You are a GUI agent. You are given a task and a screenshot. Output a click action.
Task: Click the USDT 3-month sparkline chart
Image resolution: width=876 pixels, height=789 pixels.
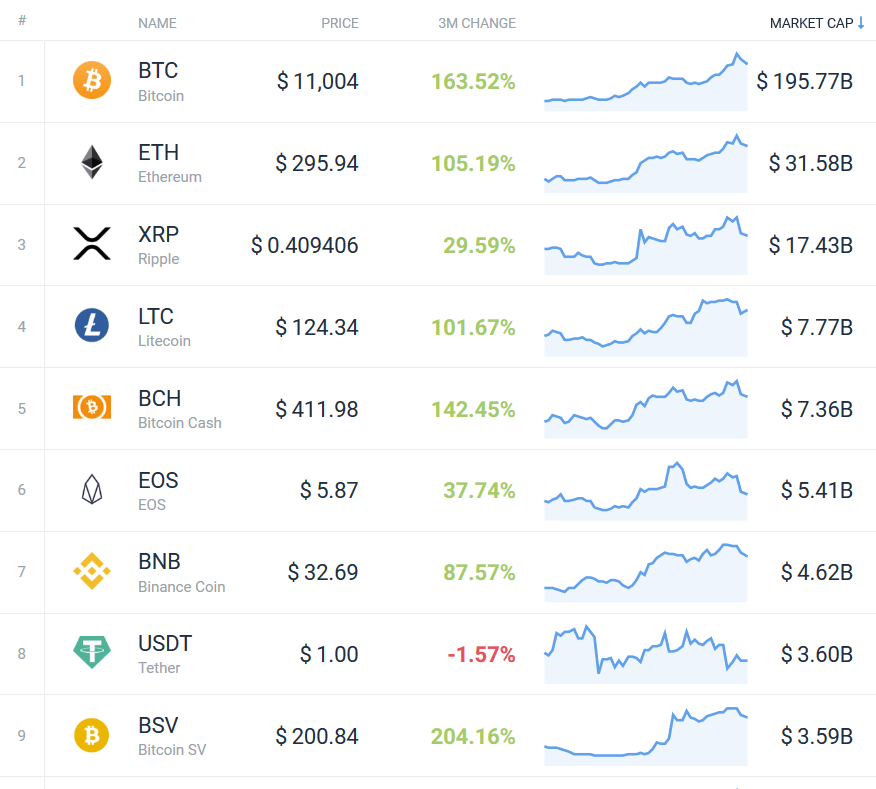tap(646, 654)
